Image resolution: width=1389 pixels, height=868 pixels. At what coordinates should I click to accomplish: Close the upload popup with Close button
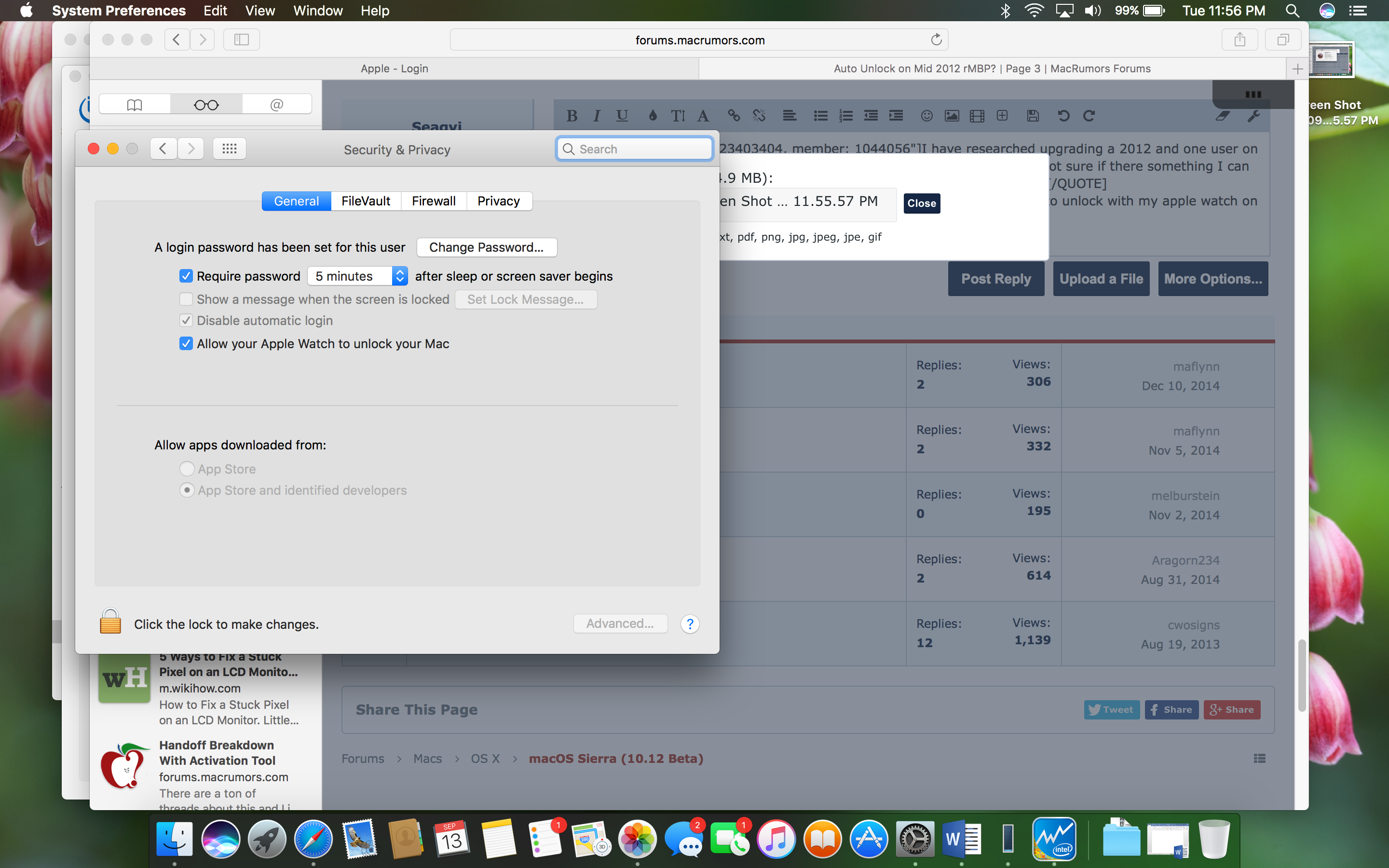(921, 203)
